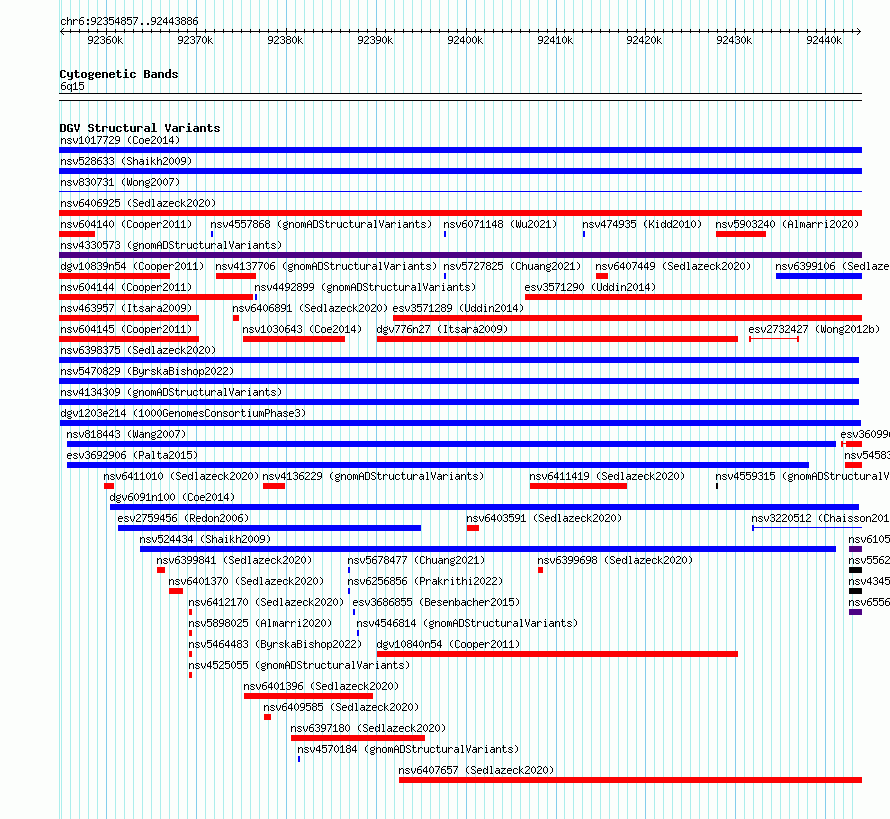890x819 pixels.
Task: Select the nsv6407657 (Sedlazeck2020) red bar
Action: pyautogui.click(x=631, y=780)
